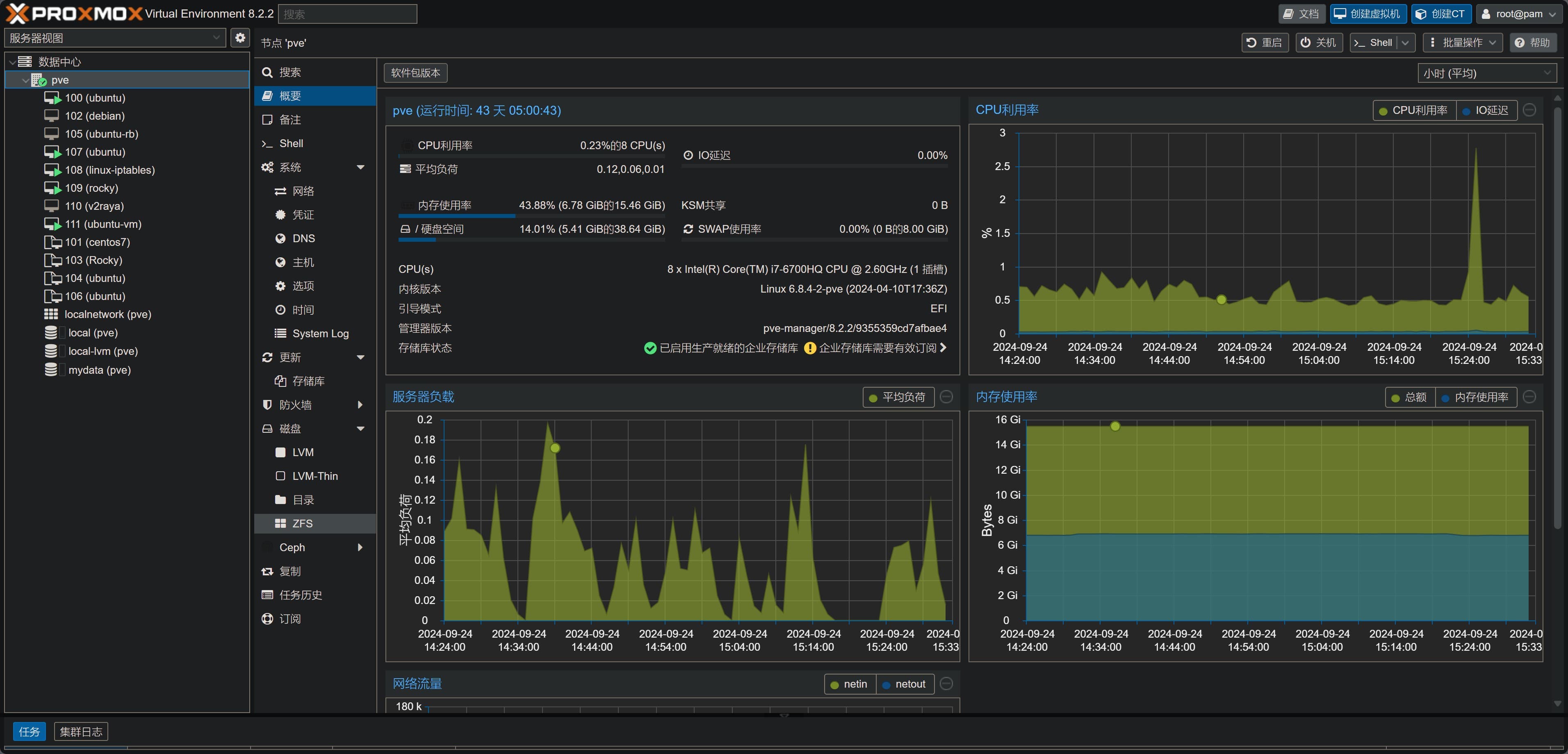Click the 订阅 subscription lifebuoy icon

click(x=267, y=619)
